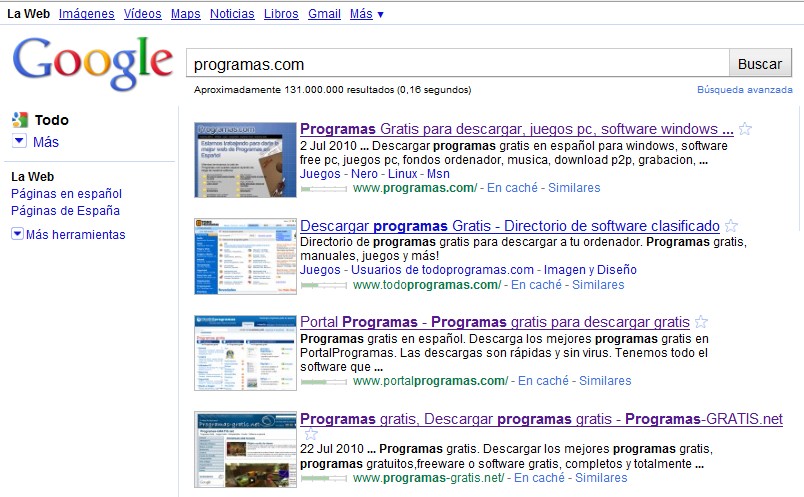Screen dimensions: 804x497
Task: Open Noticias in top navigation bar
Action: (x=232, y=14)
